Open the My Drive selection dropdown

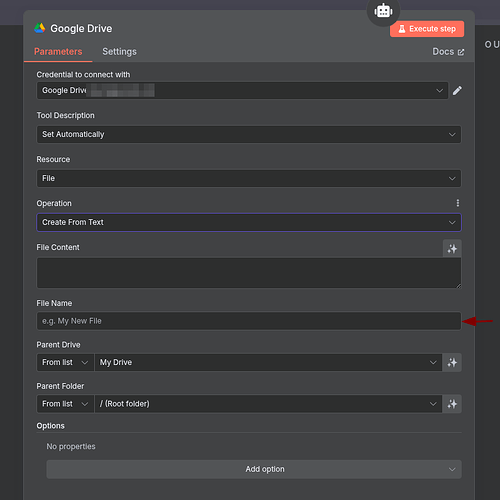click(268, 362)
